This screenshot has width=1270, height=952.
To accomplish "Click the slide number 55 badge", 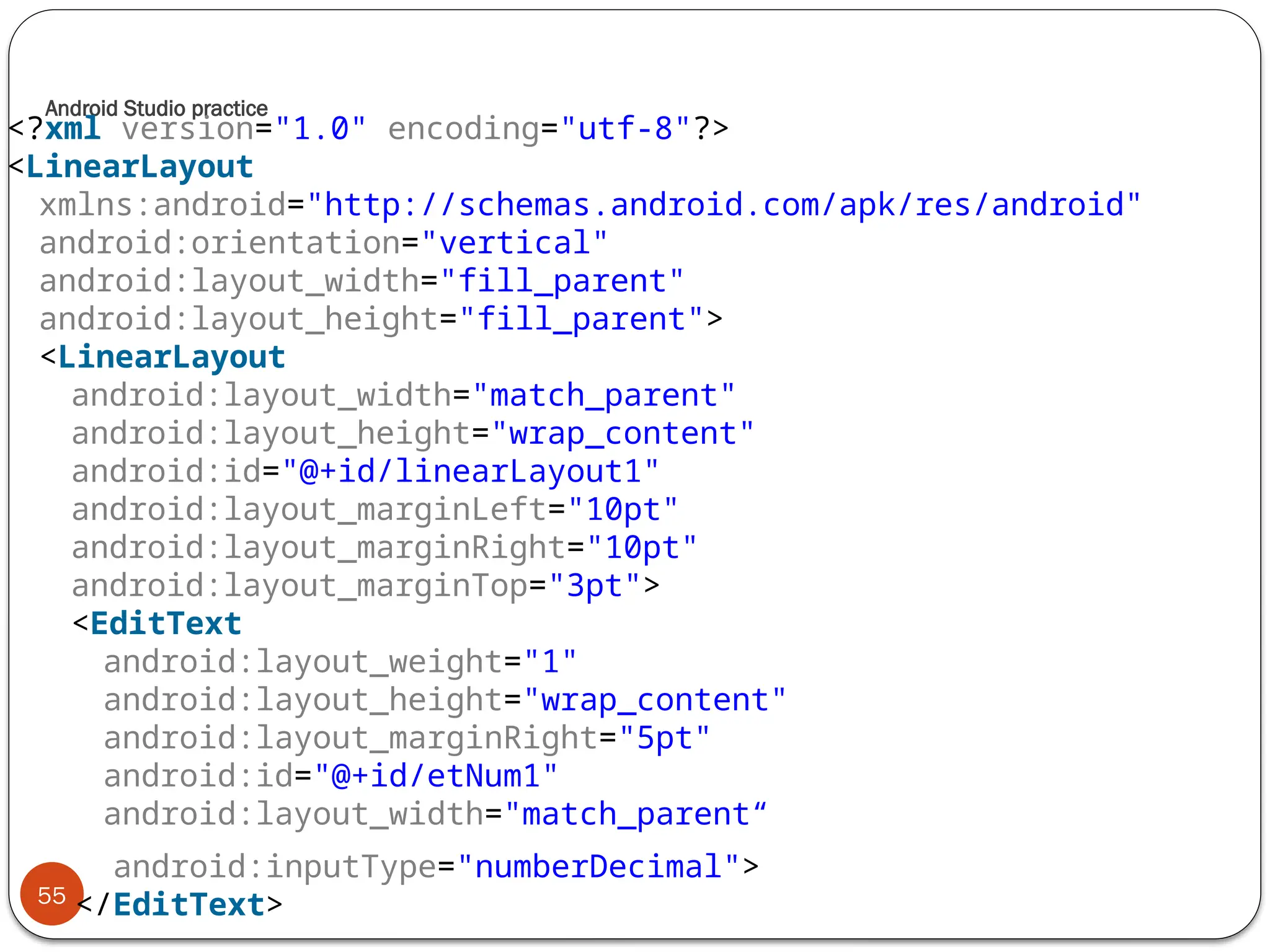I will point(52,894).
